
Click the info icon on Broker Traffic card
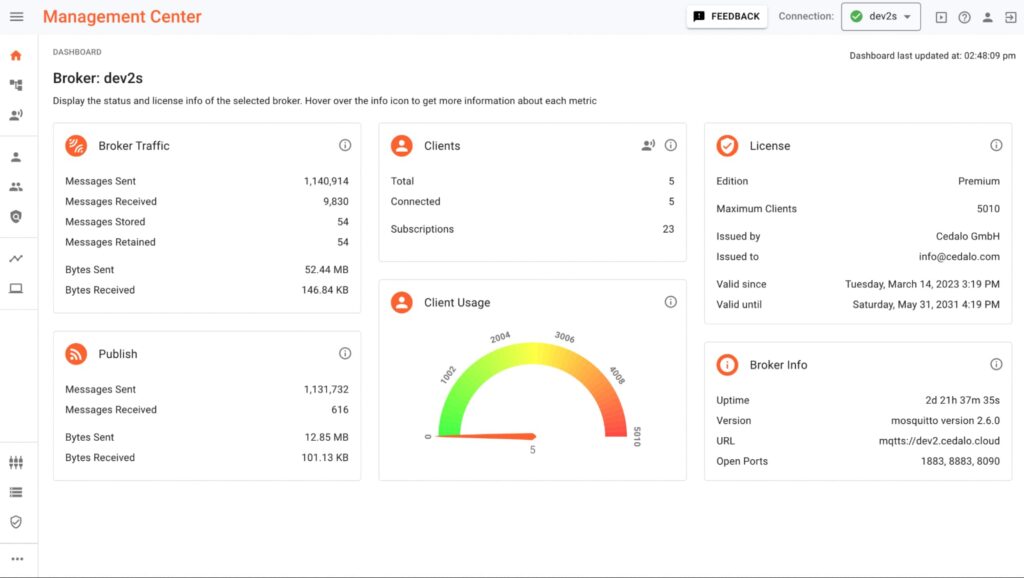tap(345, 146)
